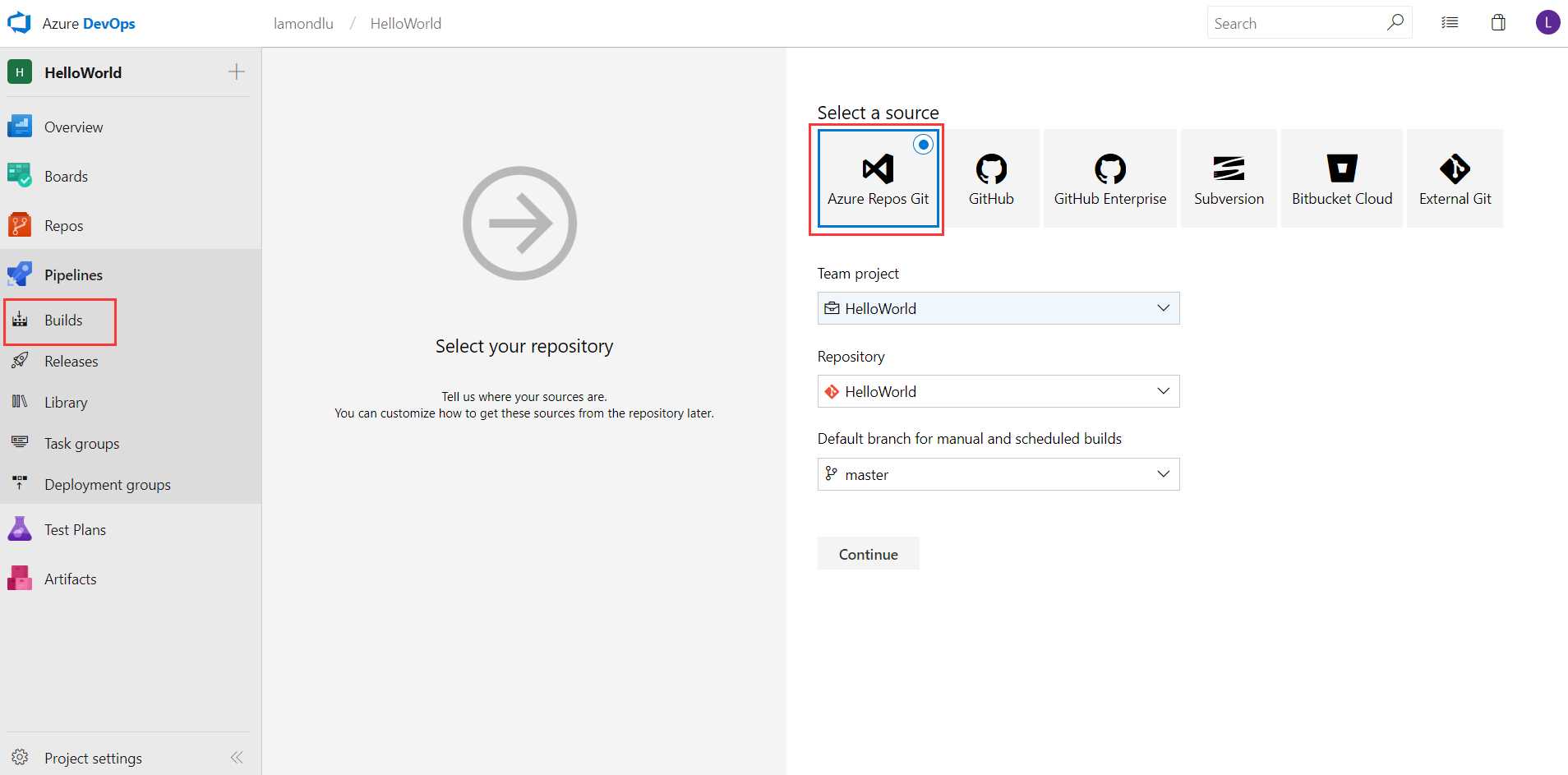Click the Azure DevOps logo icon
Image resolution: width=1568 pixels, height=775 pixels.
coord(19,23)
